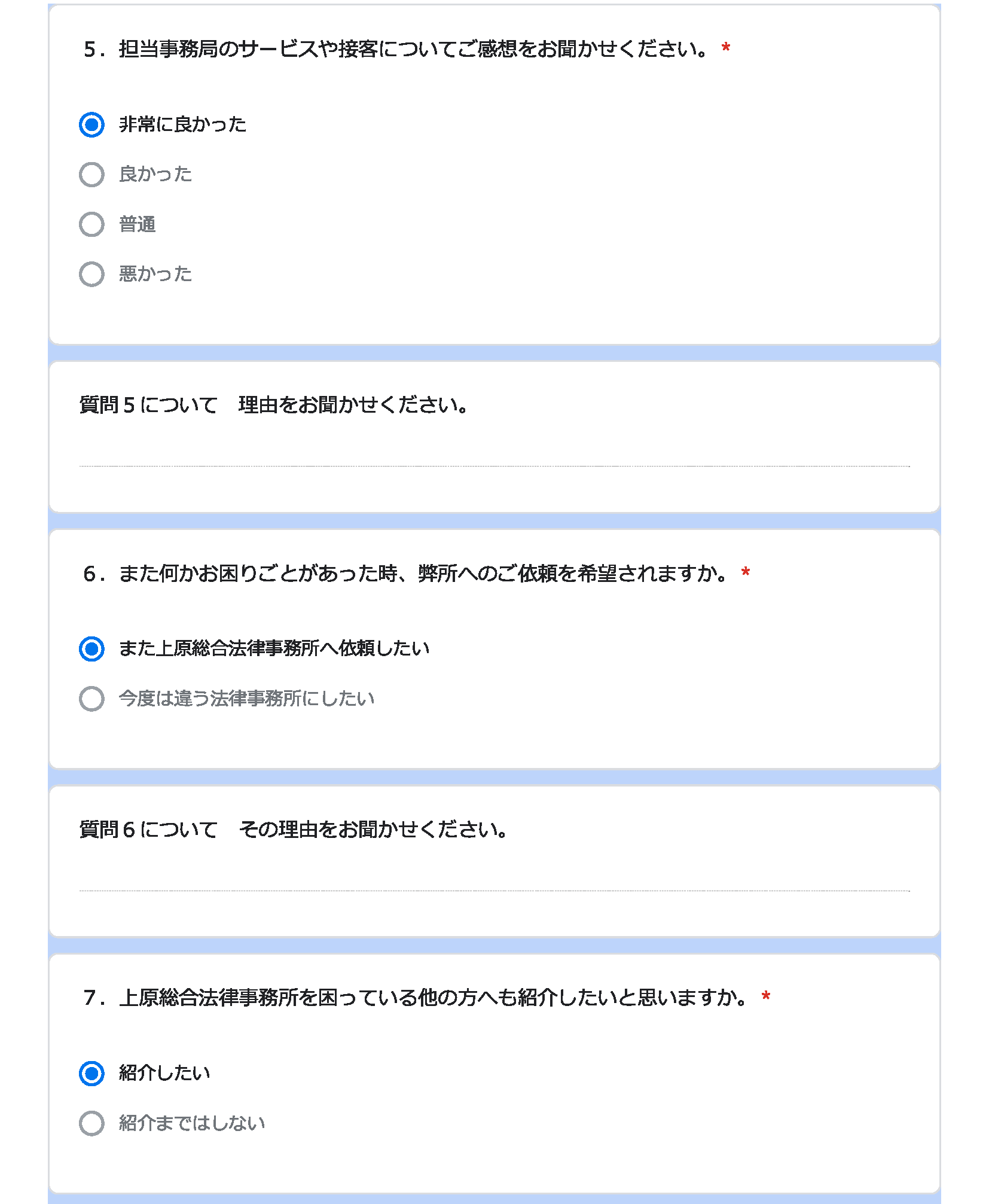Click the 良かった label text

click(155, 174)
